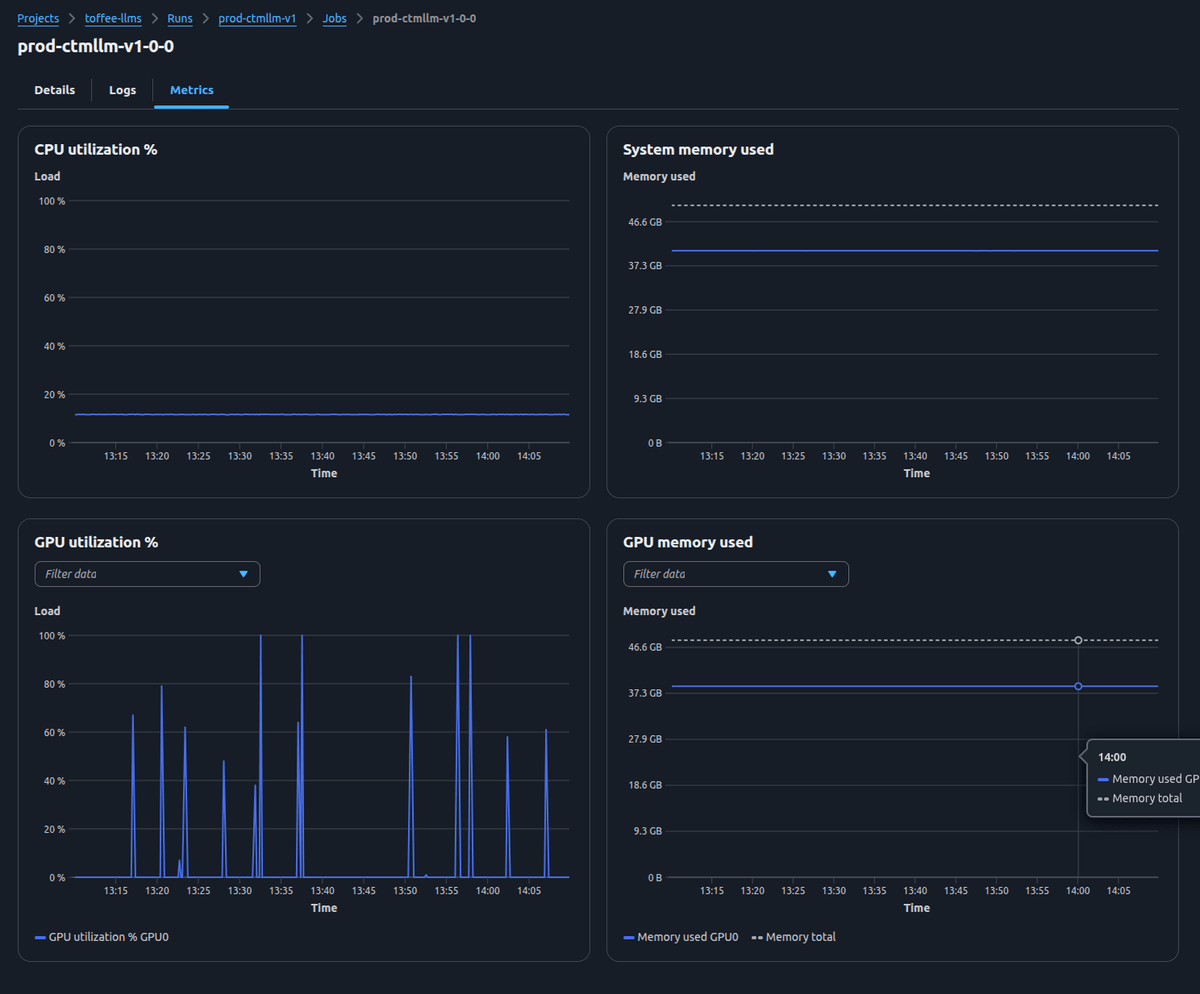Switch to the Details tab

[54, 90]
